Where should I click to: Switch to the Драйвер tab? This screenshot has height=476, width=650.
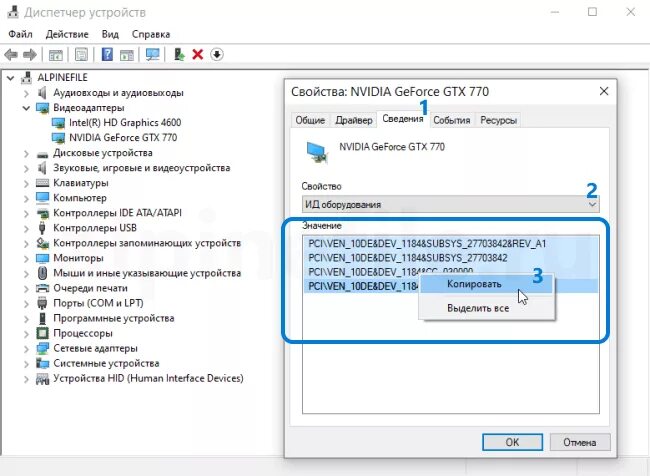click(354, 120)
